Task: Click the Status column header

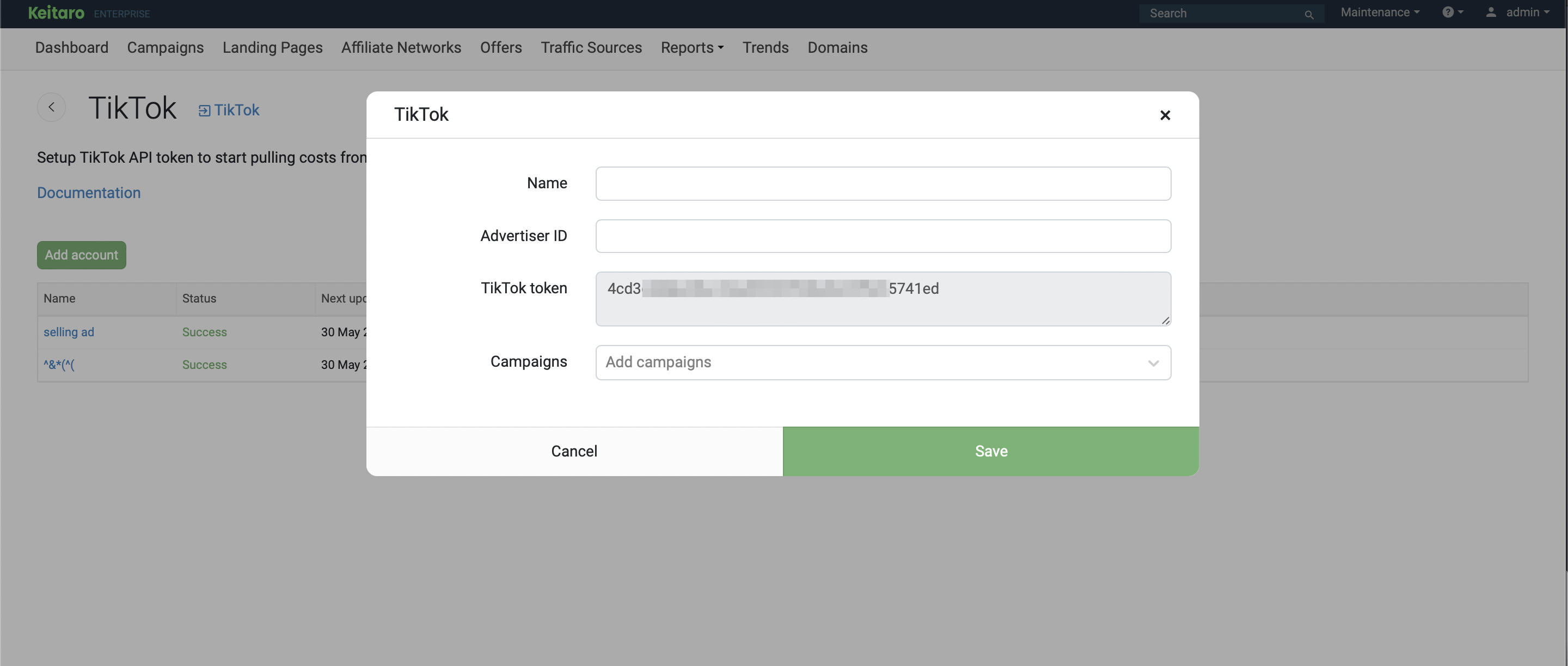Action: click(x=199, y=299)
